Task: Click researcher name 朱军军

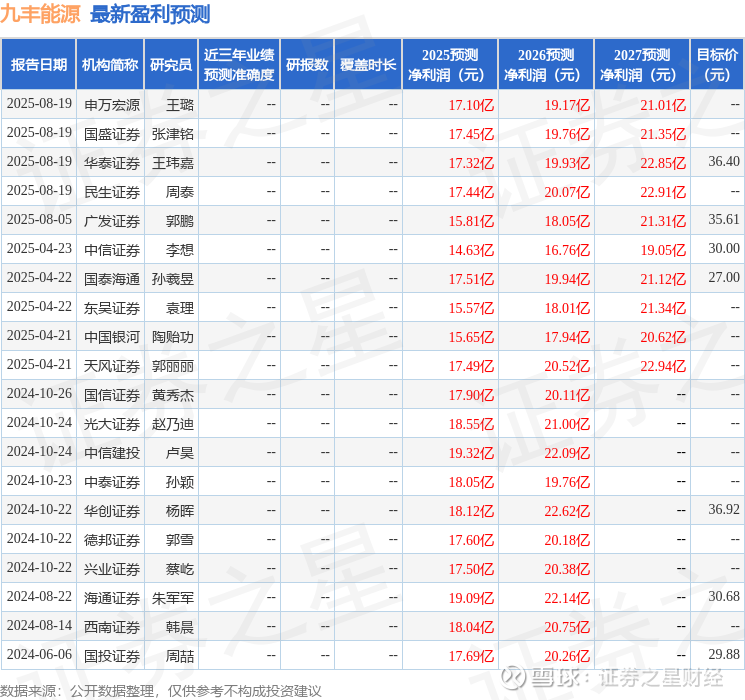Action: coord(173,598)
